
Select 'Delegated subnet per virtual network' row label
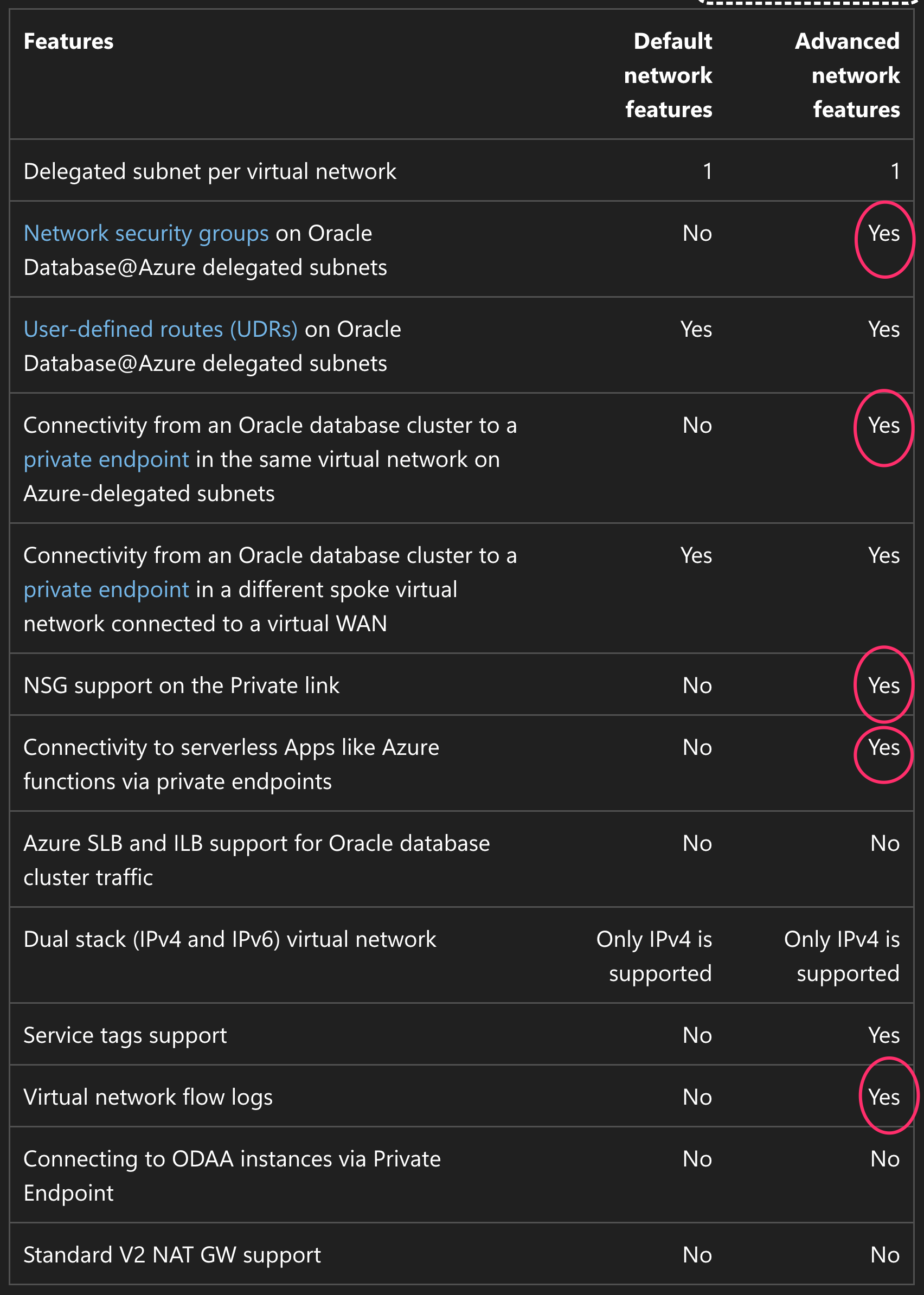(x=209, y=171)
